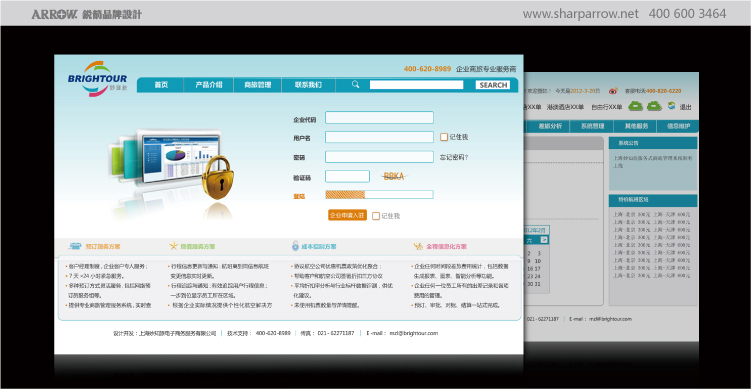
Task: Click the orange 登陆 label
Action: pos(299,196)
